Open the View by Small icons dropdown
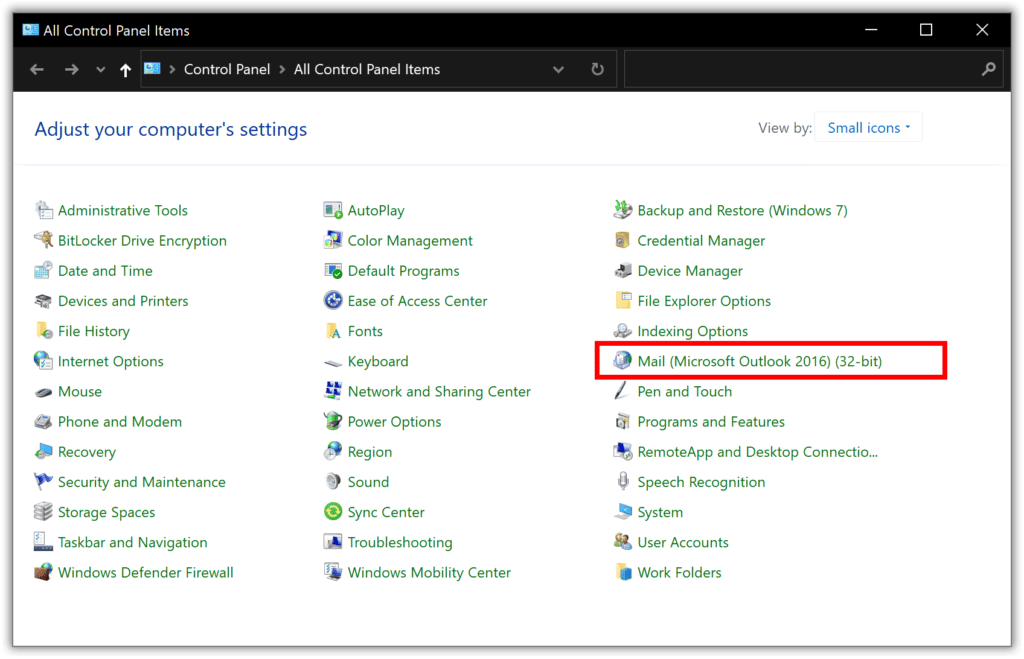Screen dimensions: 1024x659 (x=868, y=126)
